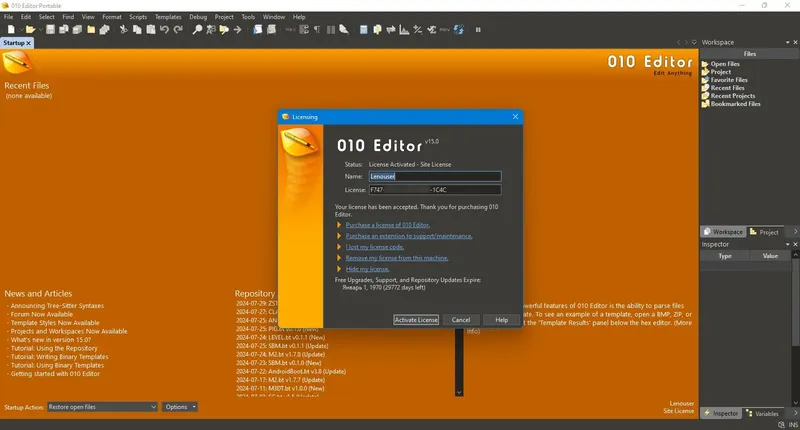Open the Scripts menu
Screen dimensions: 800x430
138,17
